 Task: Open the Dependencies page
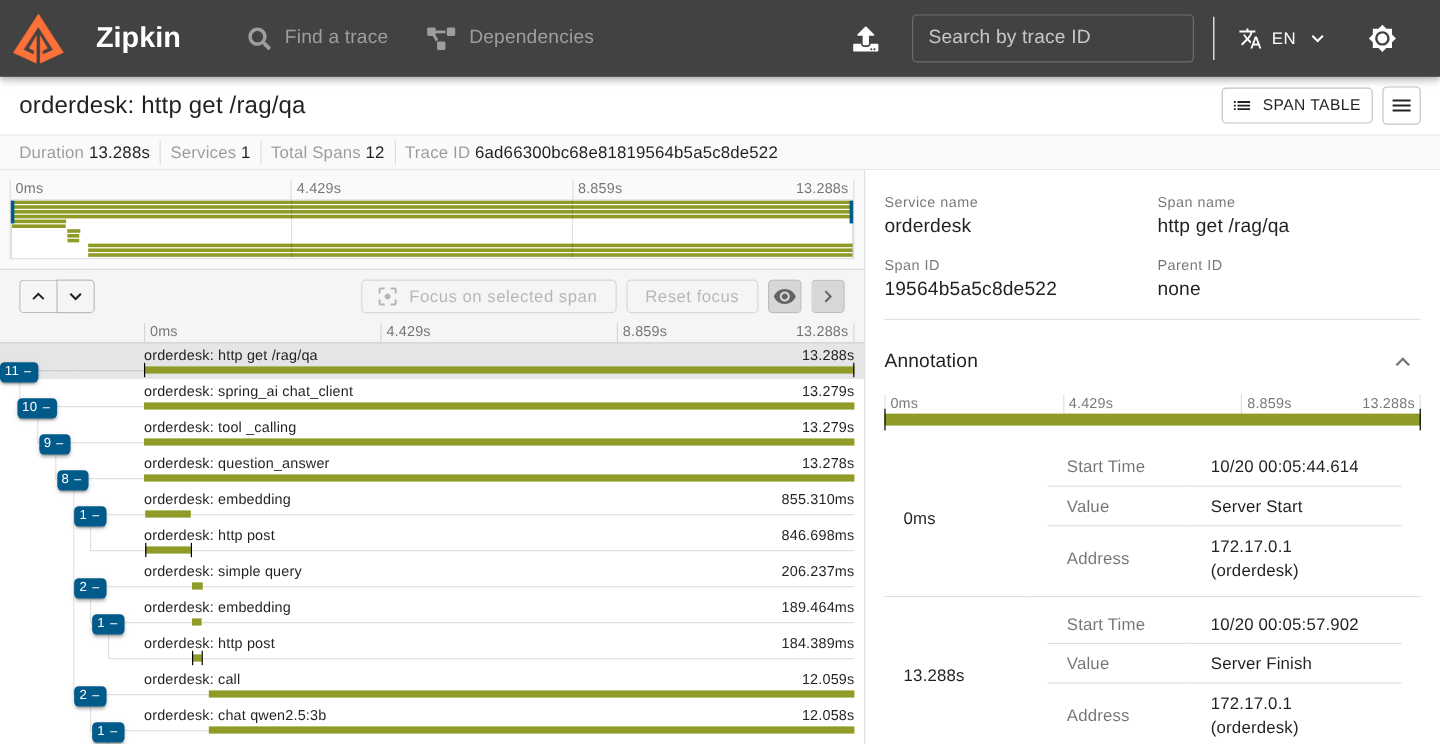[x=510, y=38]
